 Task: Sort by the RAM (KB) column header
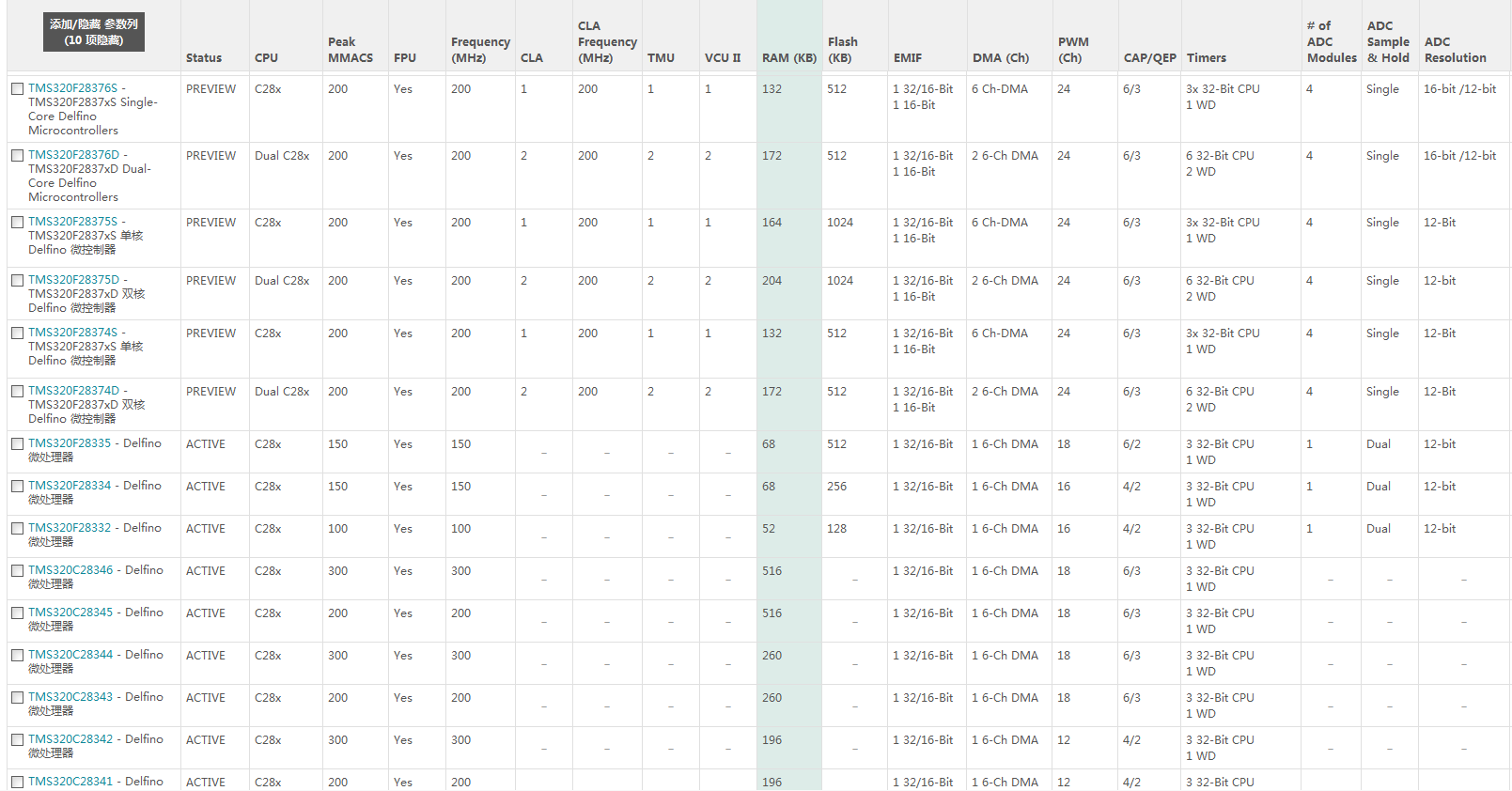[788, 58]
